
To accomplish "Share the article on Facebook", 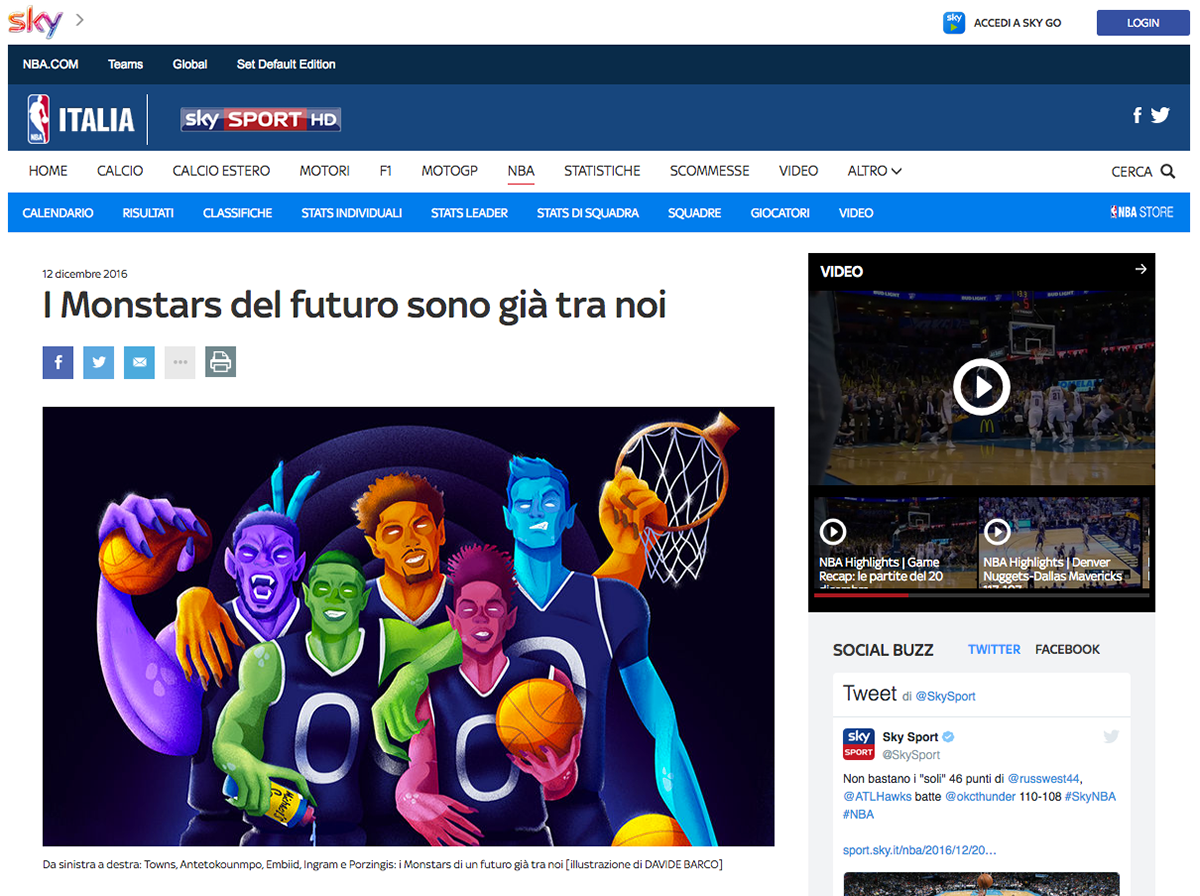I will point(58,363).
